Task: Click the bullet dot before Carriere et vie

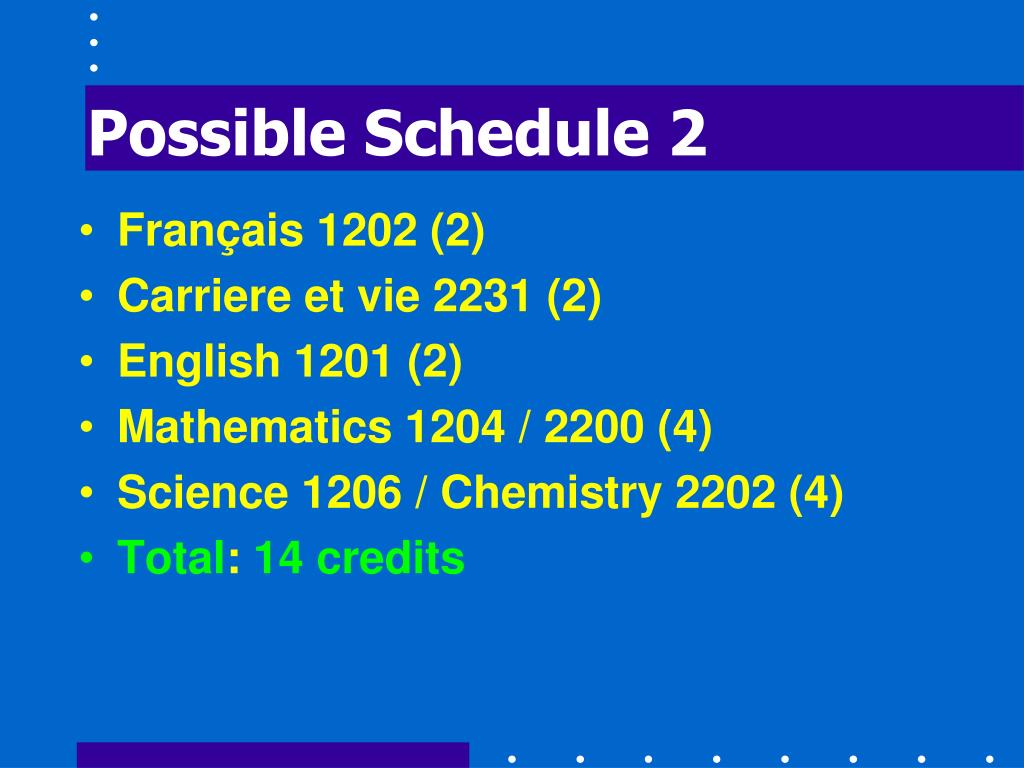Action: click(x=87, y=297)
